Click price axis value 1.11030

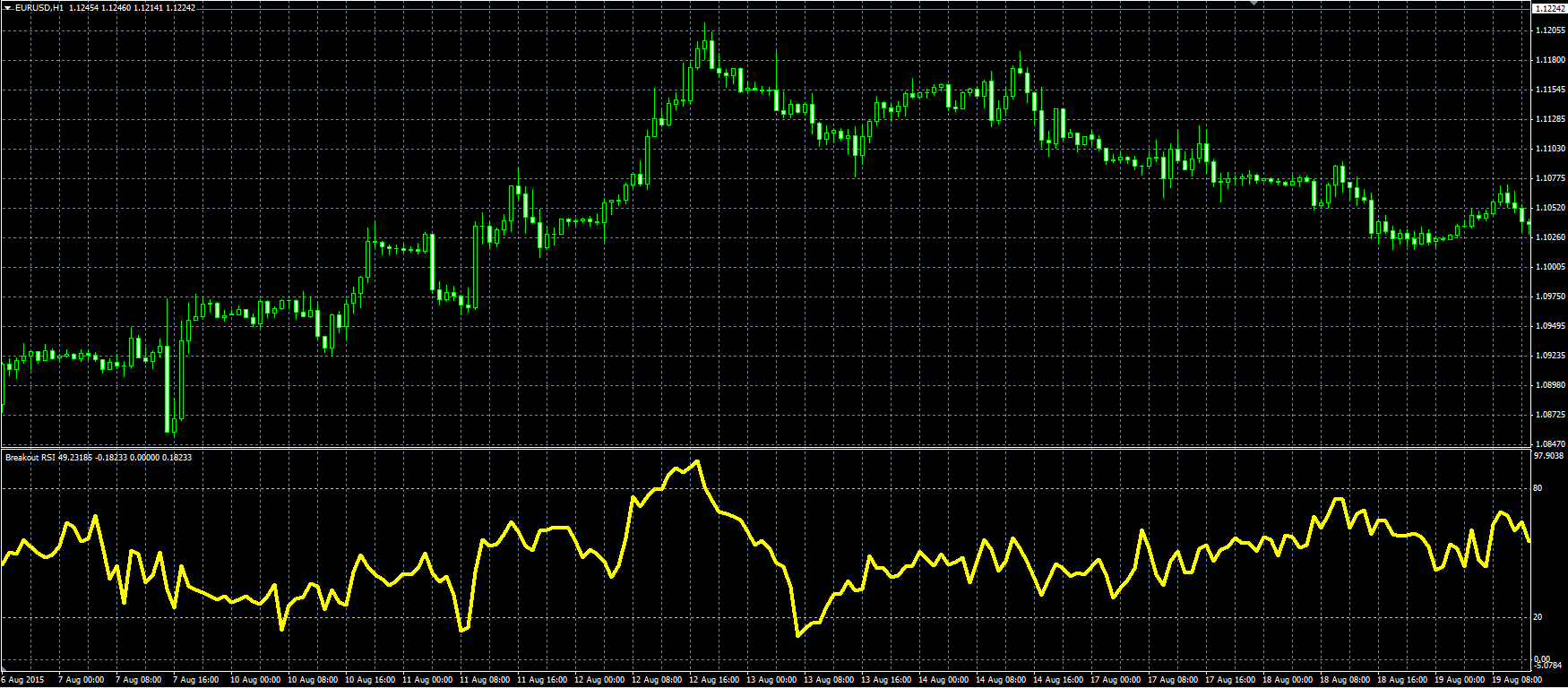click(x=1550, y=149)
